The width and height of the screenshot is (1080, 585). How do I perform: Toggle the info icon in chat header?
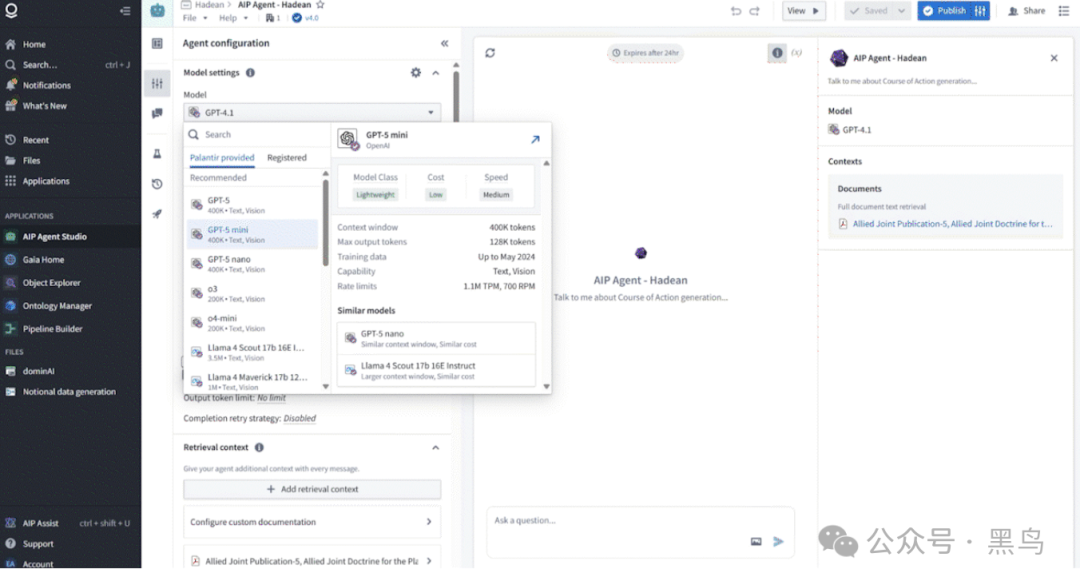click(x=777, y=53)
